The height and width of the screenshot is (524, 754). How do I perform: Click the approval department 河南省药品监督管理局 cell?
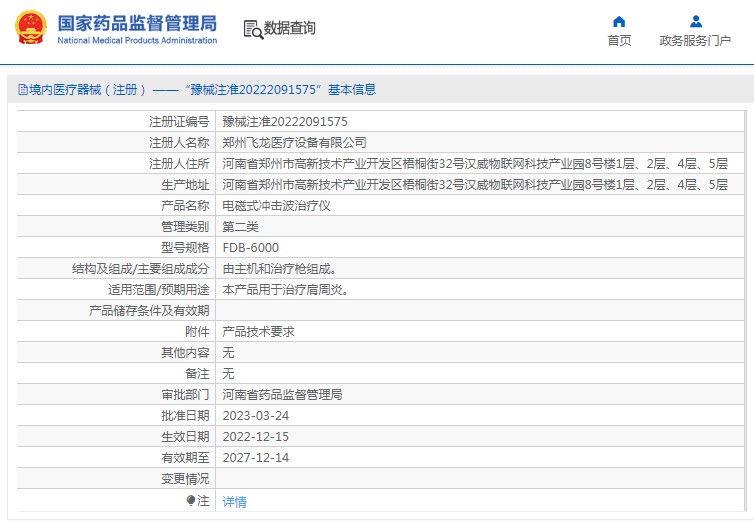coord(282,394)
